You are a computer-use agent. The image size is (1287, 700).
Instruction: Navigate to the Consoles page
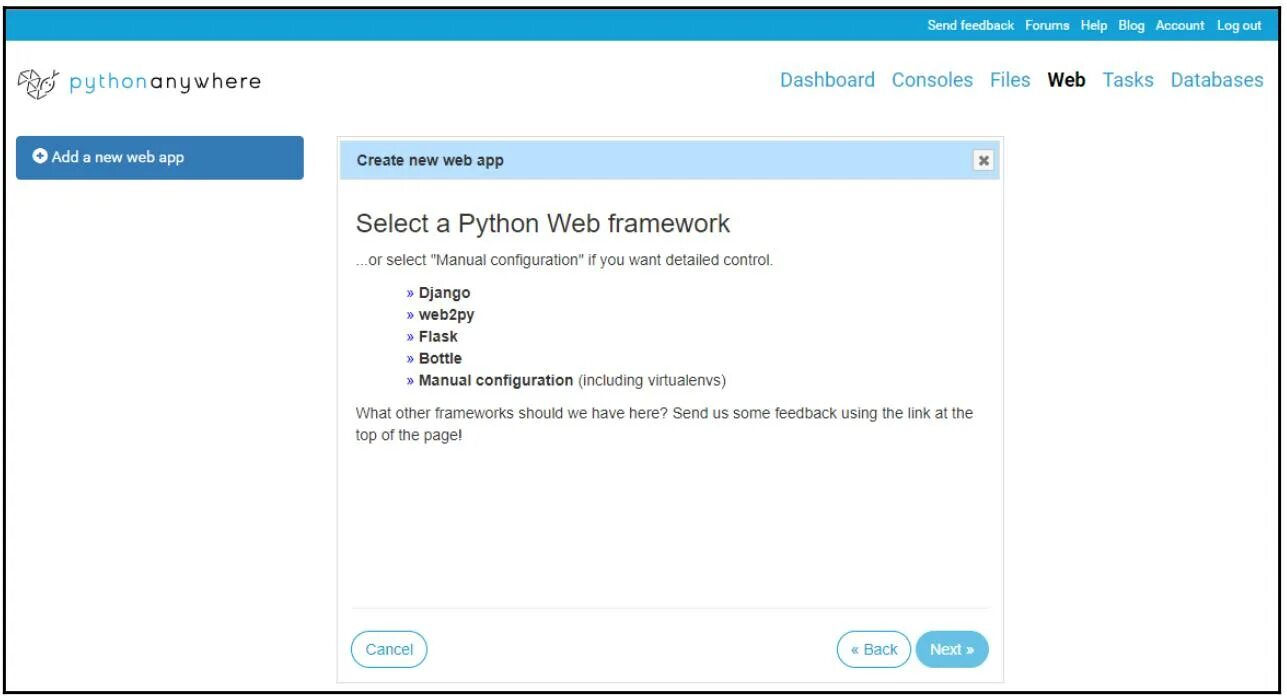pyautogui.click(x=932, y=80)
